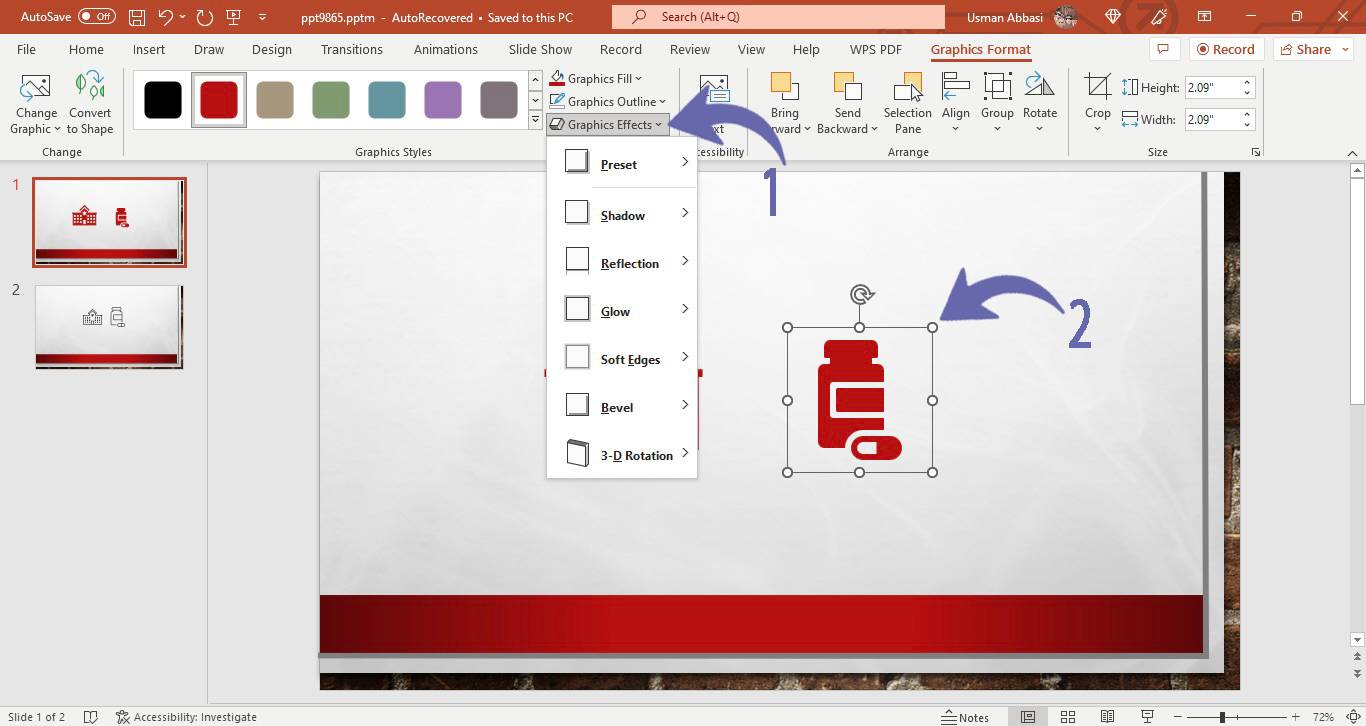Toggle AutoSave off switch
1366x726 pixels.
[96, 17]
